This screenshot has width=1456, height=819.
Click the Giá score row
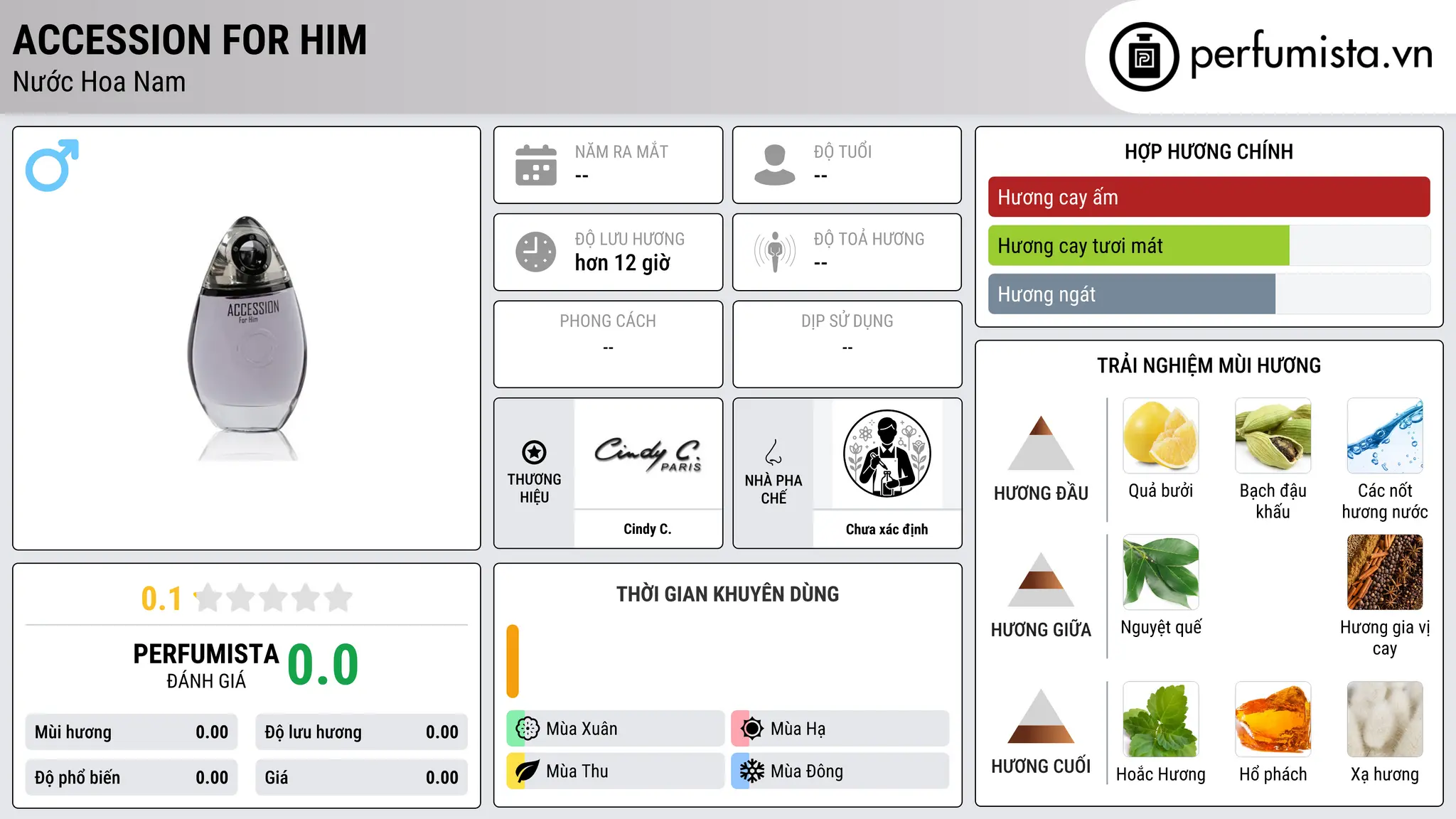click(361, 778)
